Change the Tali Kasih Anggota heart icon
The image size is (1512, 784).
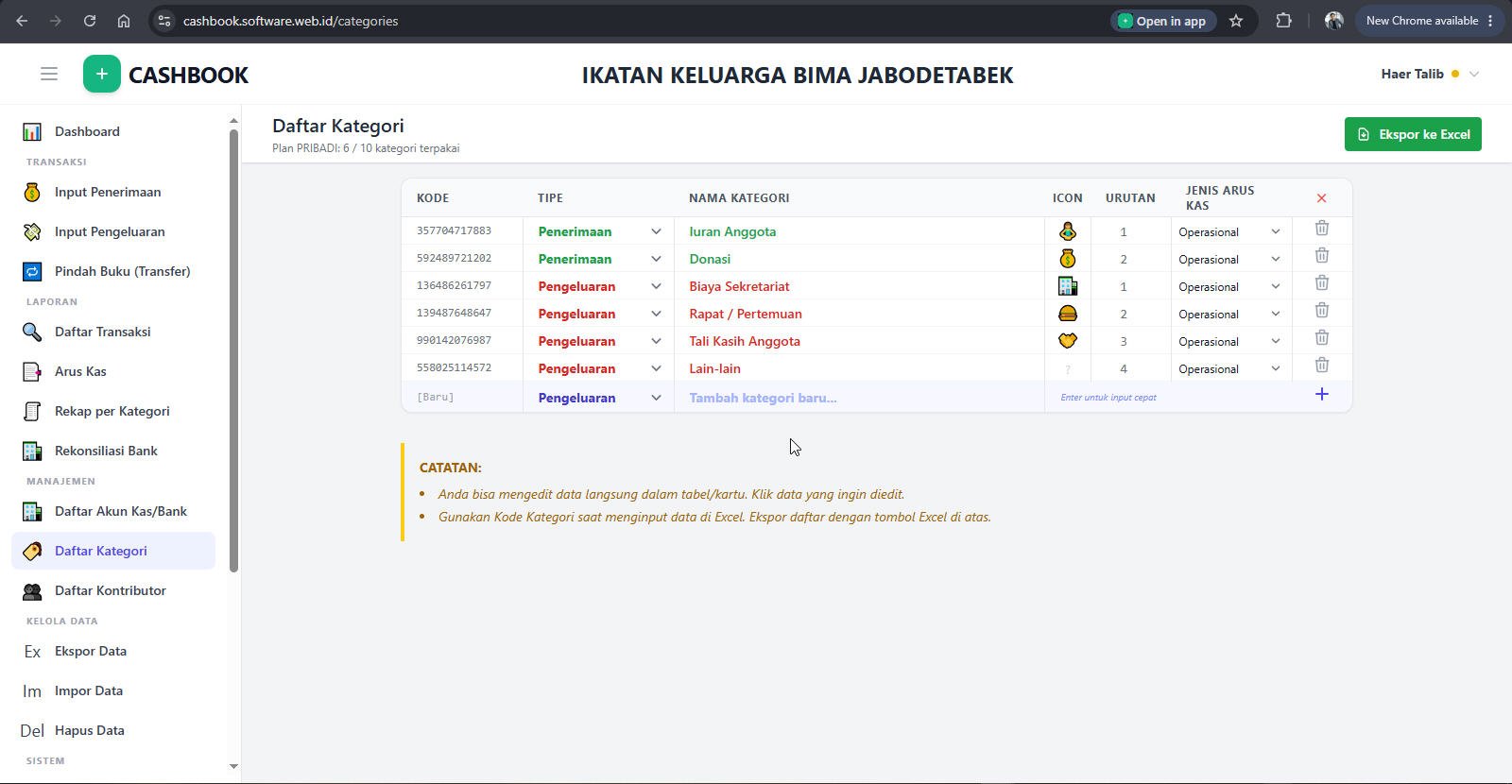click(x=1068, y=341)
